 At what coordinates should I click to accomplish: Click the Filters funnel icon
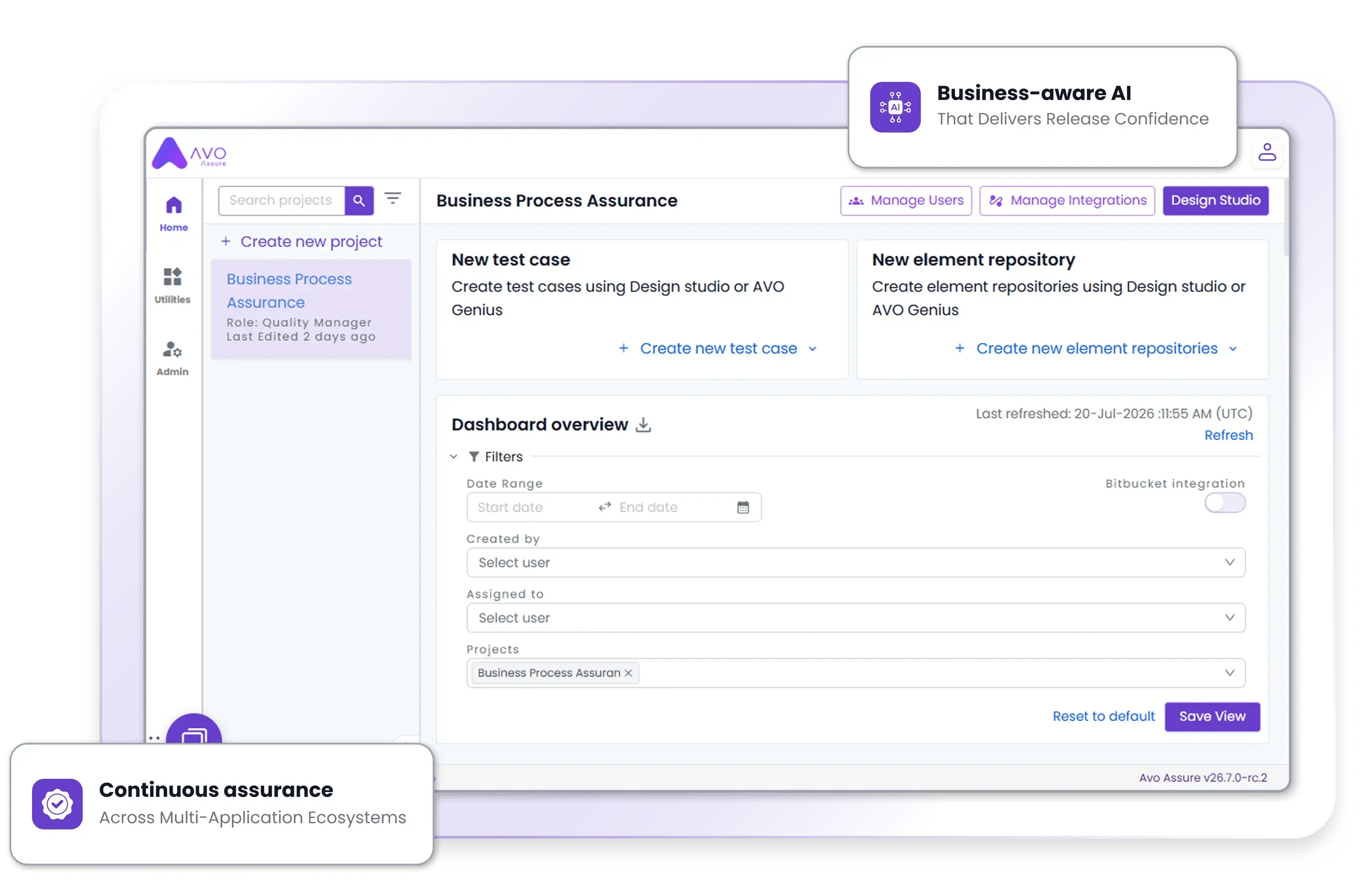tap(474, 457)
